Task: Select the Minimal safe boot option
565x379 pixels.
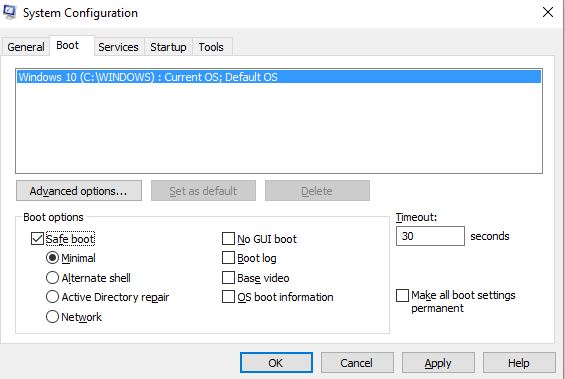Action: (x=52, y=258)
